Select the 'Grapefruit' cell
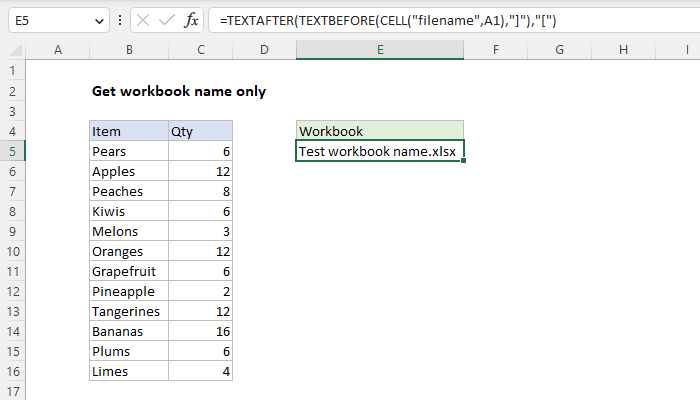 click(129, 271)
